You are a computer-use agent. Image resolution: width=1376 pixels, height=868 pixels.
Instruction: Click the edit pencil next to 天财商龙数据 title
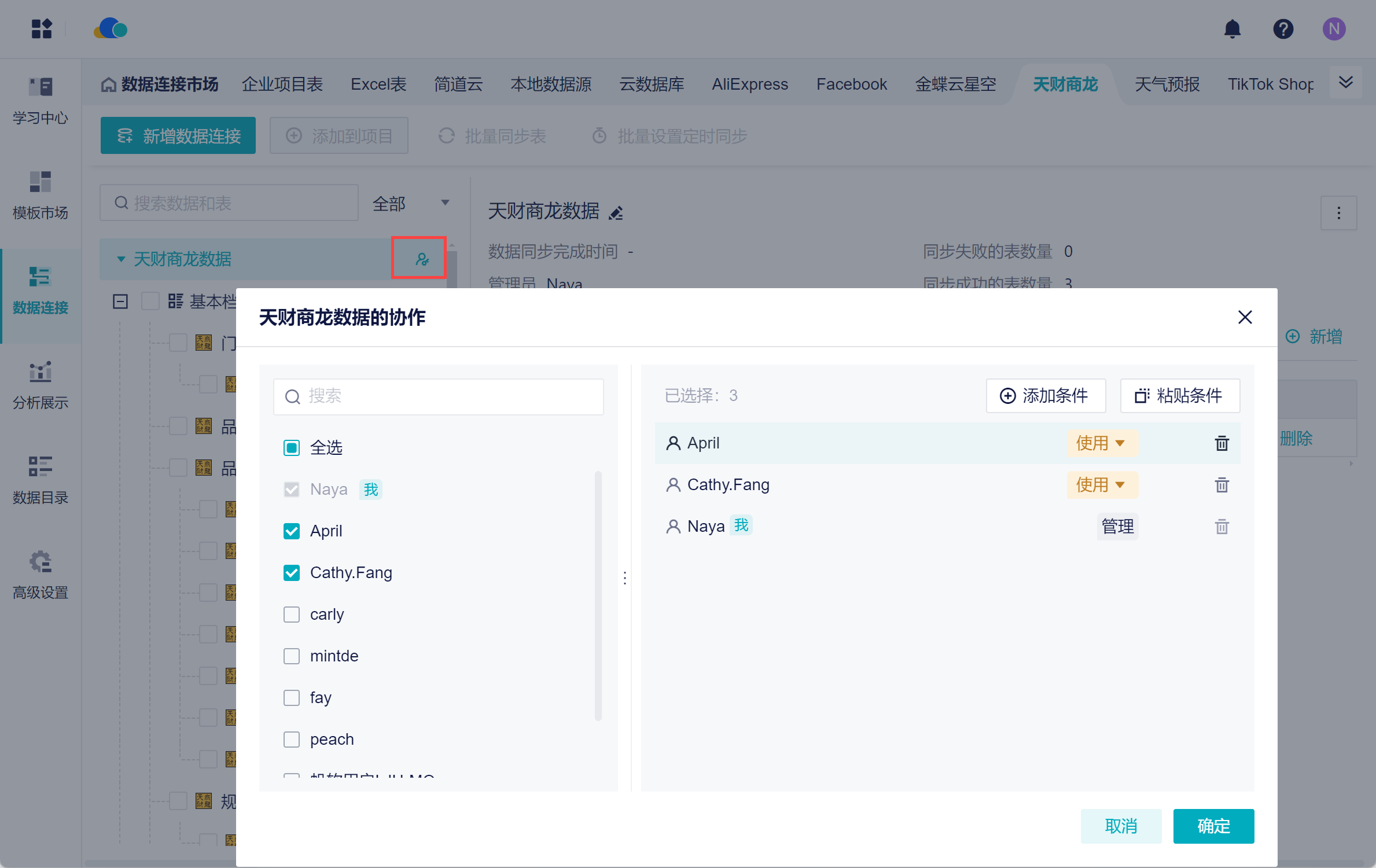pyautogui.click(x=616, y=213)
